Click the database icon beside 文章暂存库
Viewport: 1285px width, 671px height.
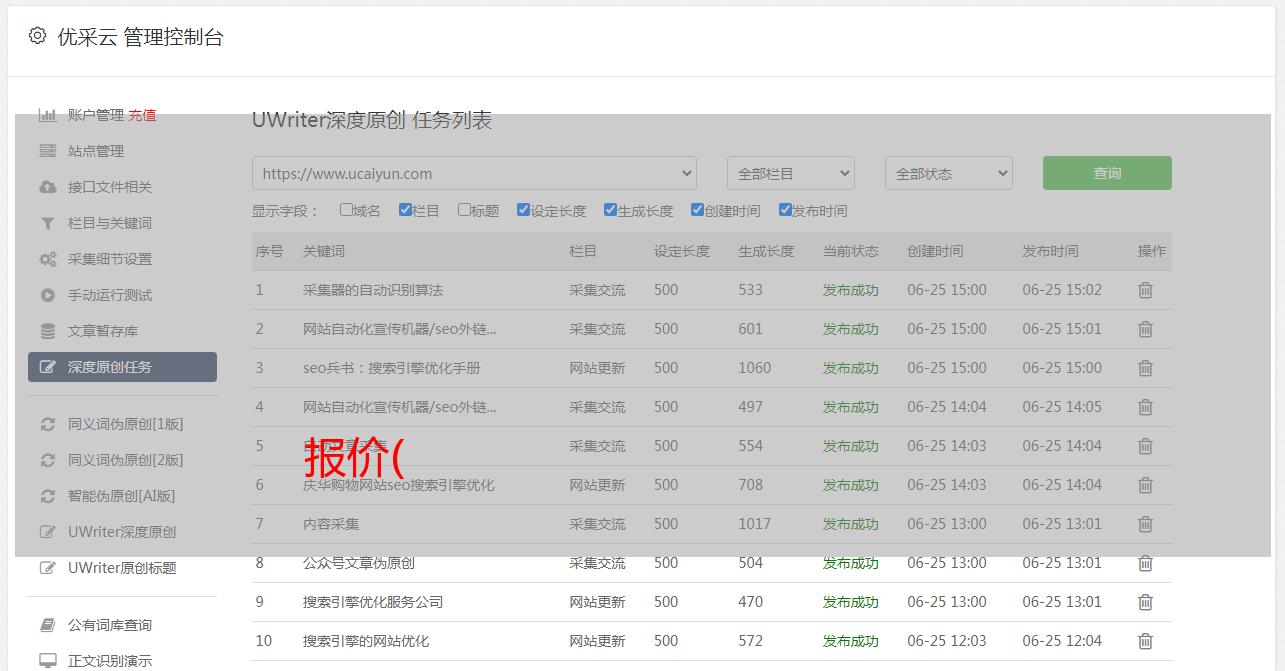click(x=47, y=331)
